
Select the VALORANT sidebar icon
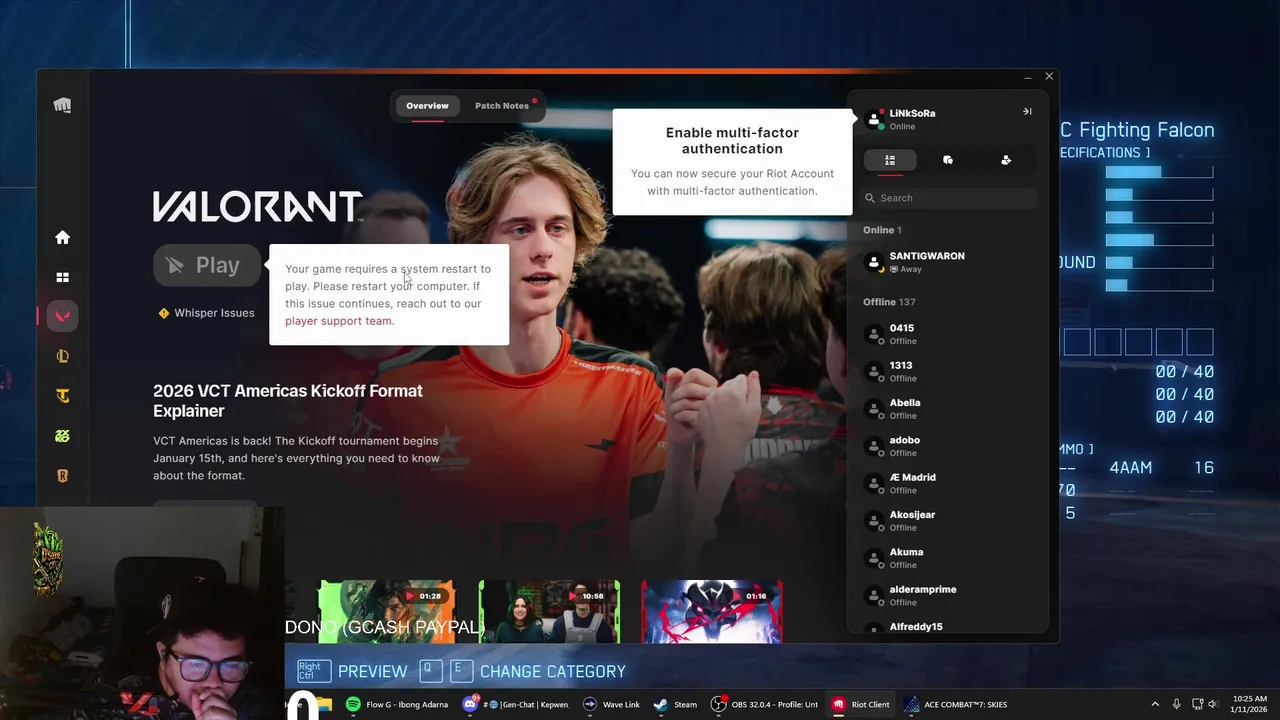click(x=62, y=316)
